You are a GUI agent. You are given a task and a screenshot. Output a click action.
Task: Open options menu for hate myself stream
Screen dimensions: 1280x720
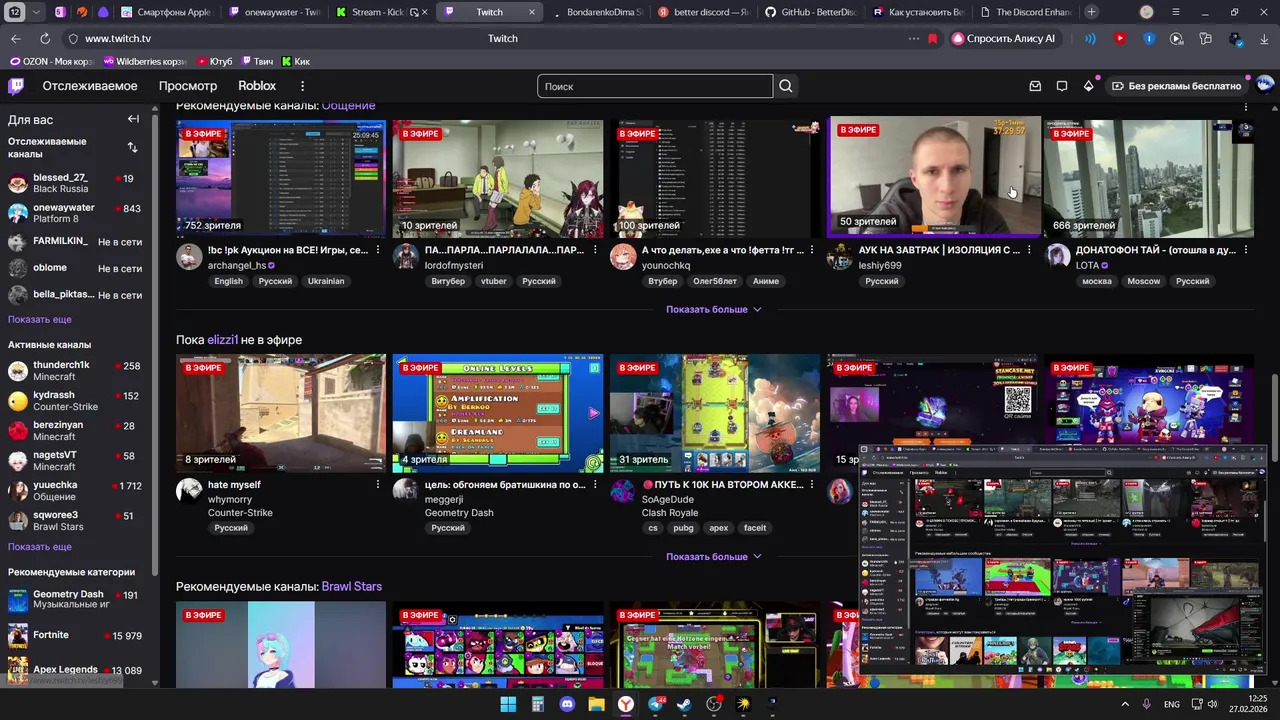click(x=378, y=484)
